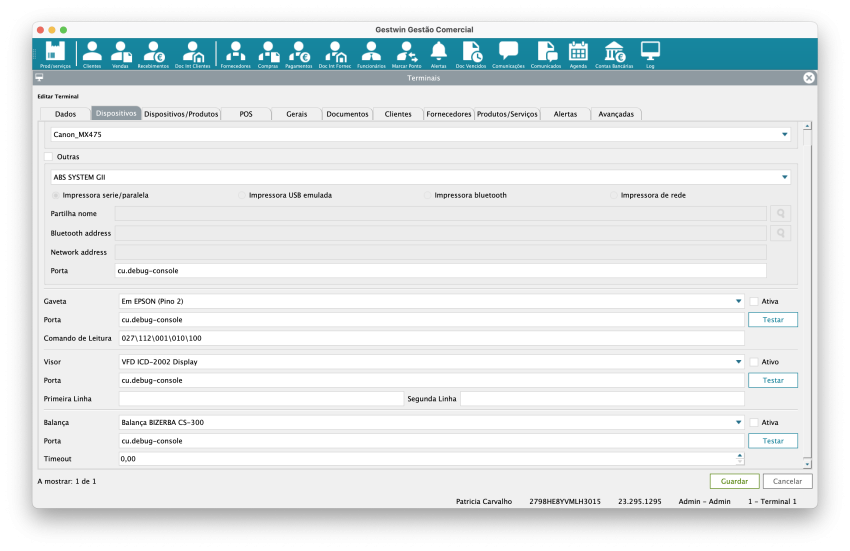Click the Guardar button

(734, 481)
